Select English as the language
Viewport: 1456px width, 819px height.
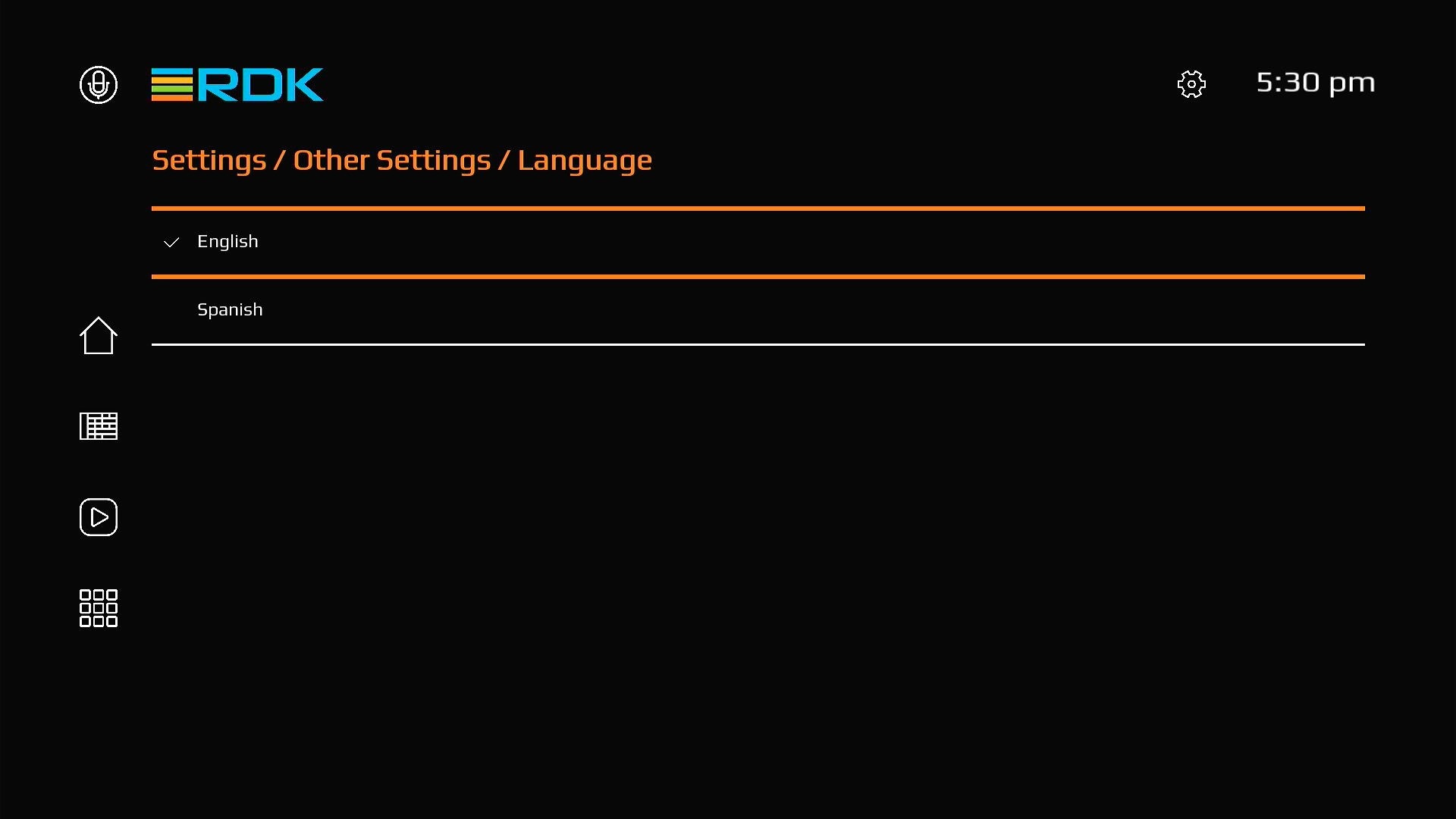(227, 242)
